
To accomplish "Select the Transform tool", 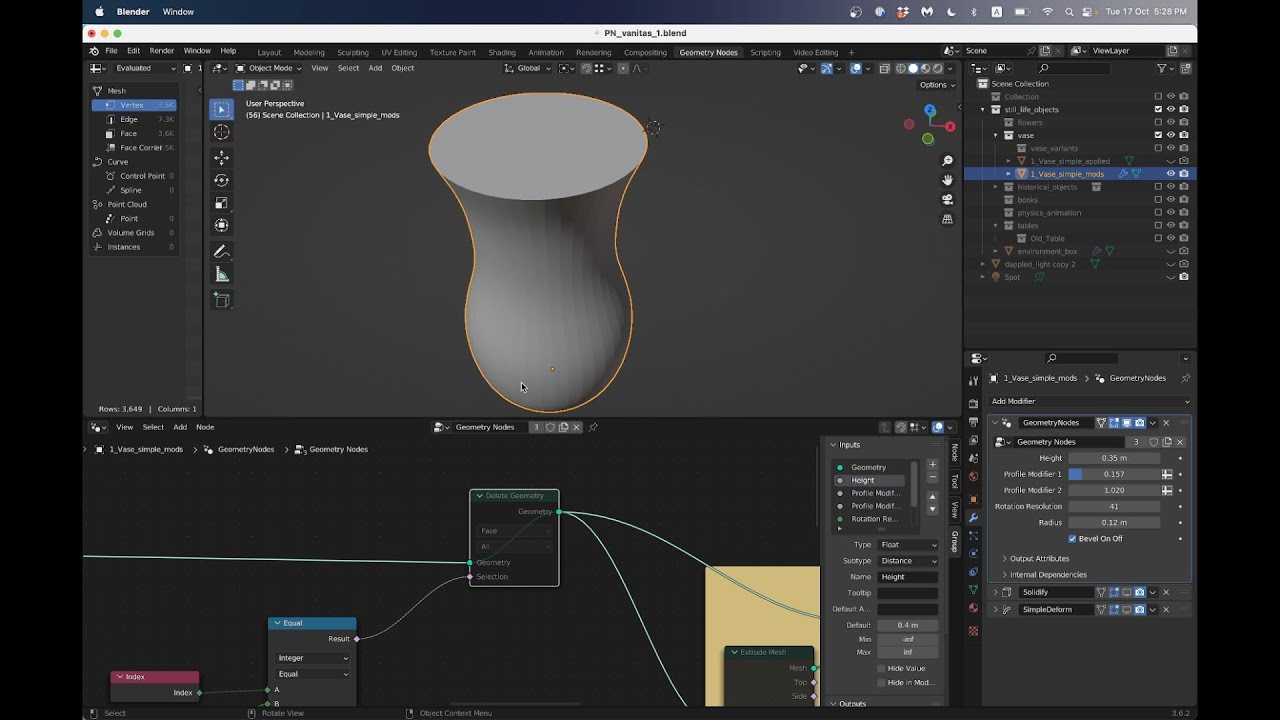I will 222,225.
